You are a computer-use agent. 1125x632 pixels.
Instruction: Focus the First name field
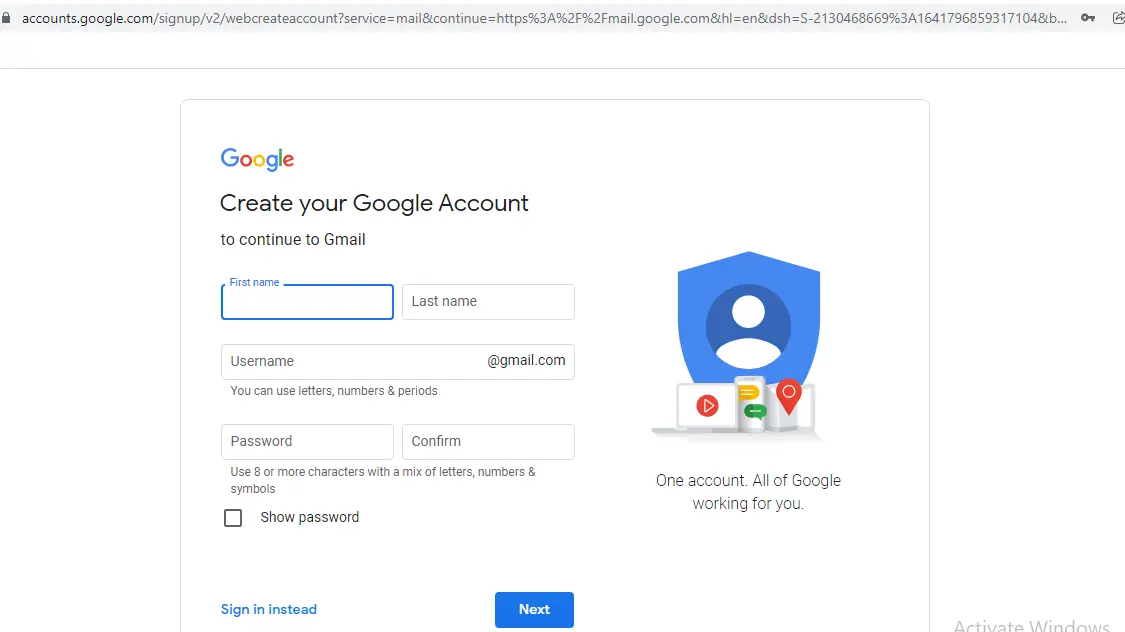(x=307, y=302)
